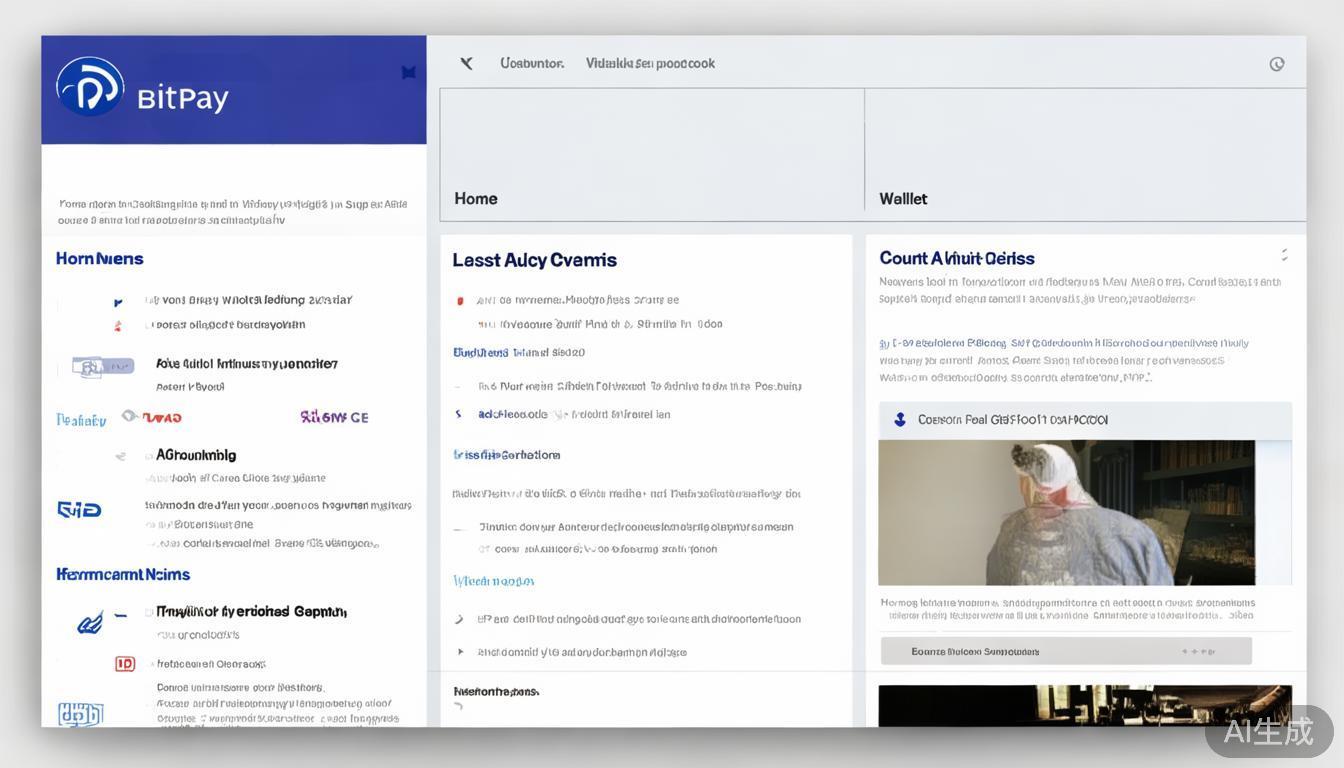Click the BitPay logo icon
Viewport: 1344px width, 768px height.
pos(90,87)
